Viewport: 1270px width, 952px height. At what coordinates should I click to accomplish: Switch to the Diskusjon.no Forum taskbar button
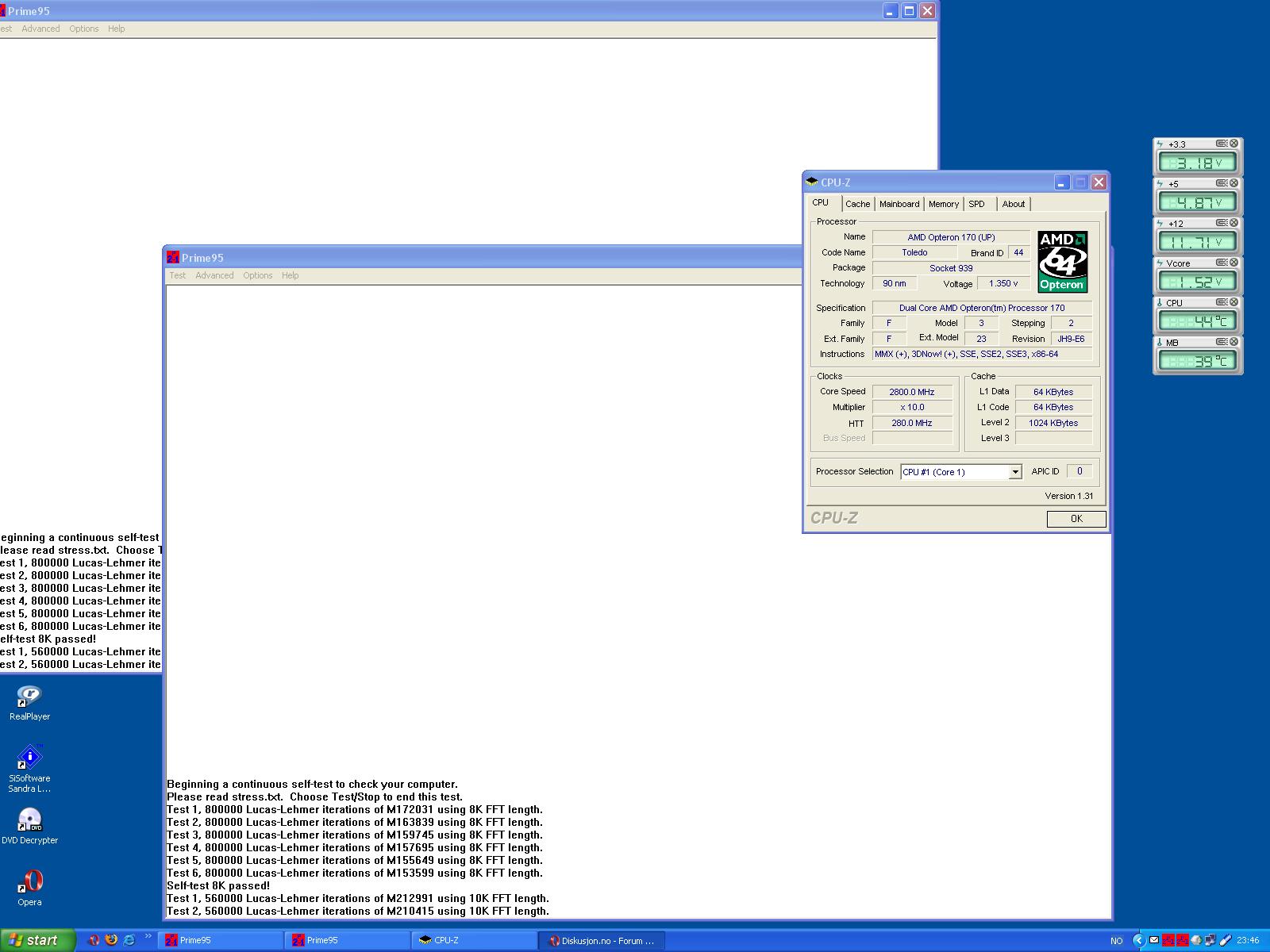[x=602, y=940]
